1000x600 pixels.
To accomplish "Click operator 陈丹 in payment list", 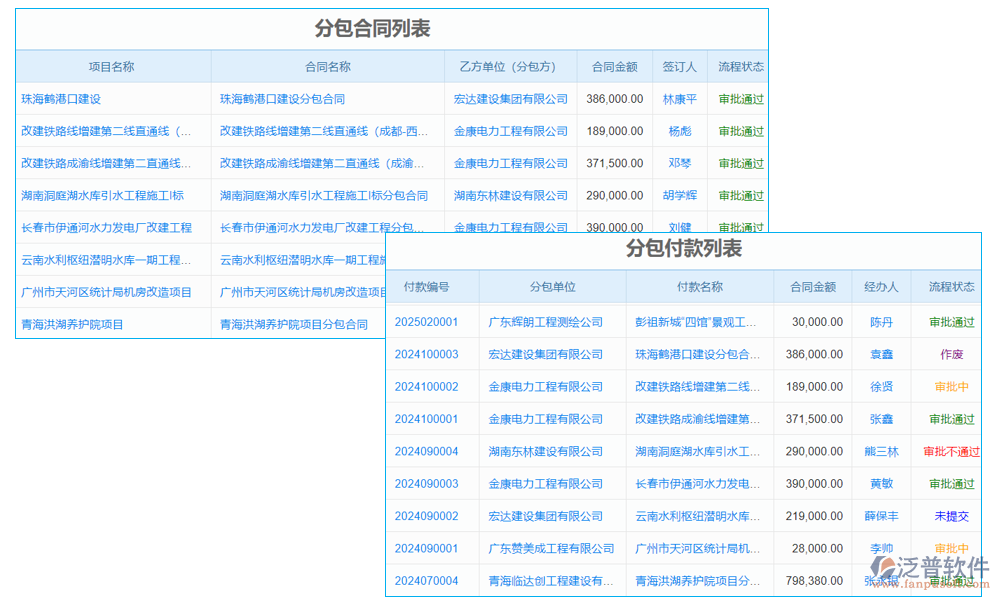I will pos(881,321).
